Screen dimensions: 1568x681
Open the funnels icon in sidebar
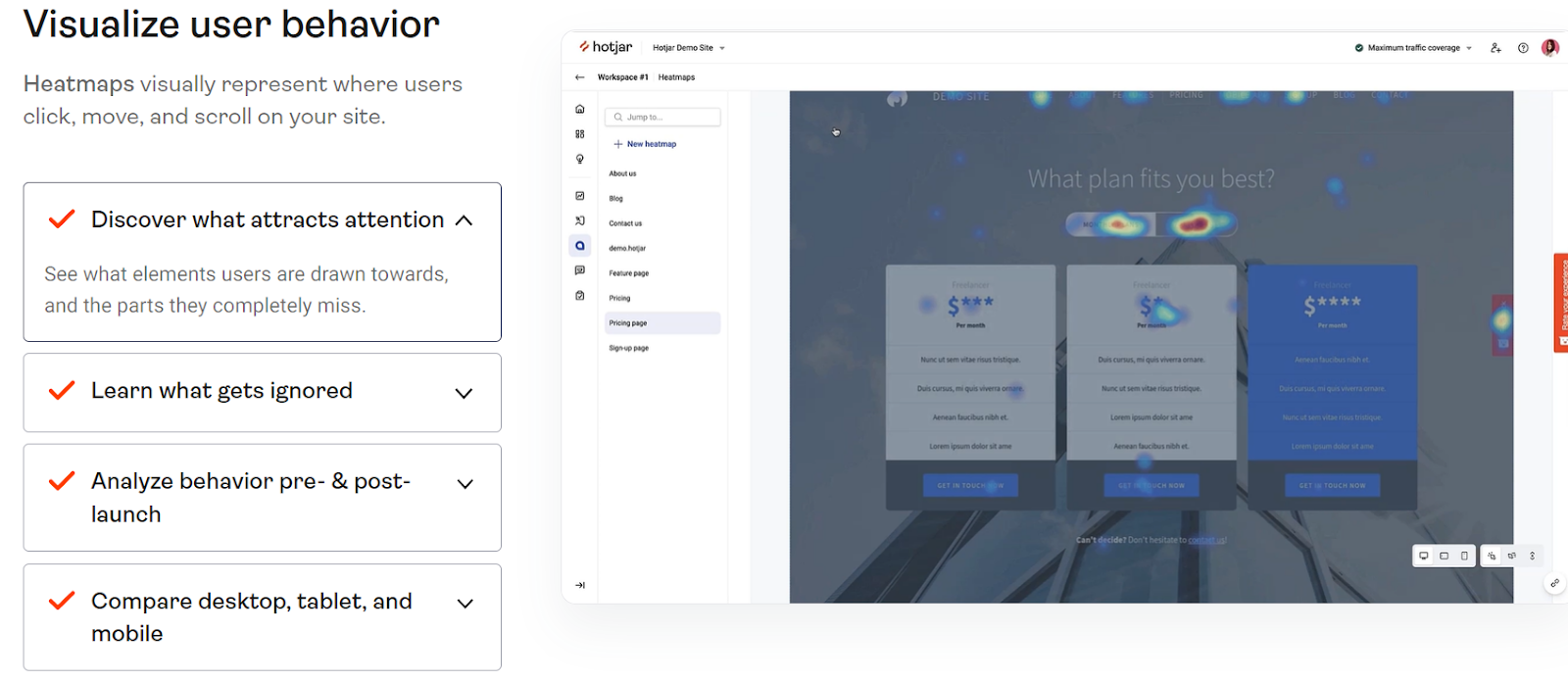pyautogui.click(x=580, y=220)
